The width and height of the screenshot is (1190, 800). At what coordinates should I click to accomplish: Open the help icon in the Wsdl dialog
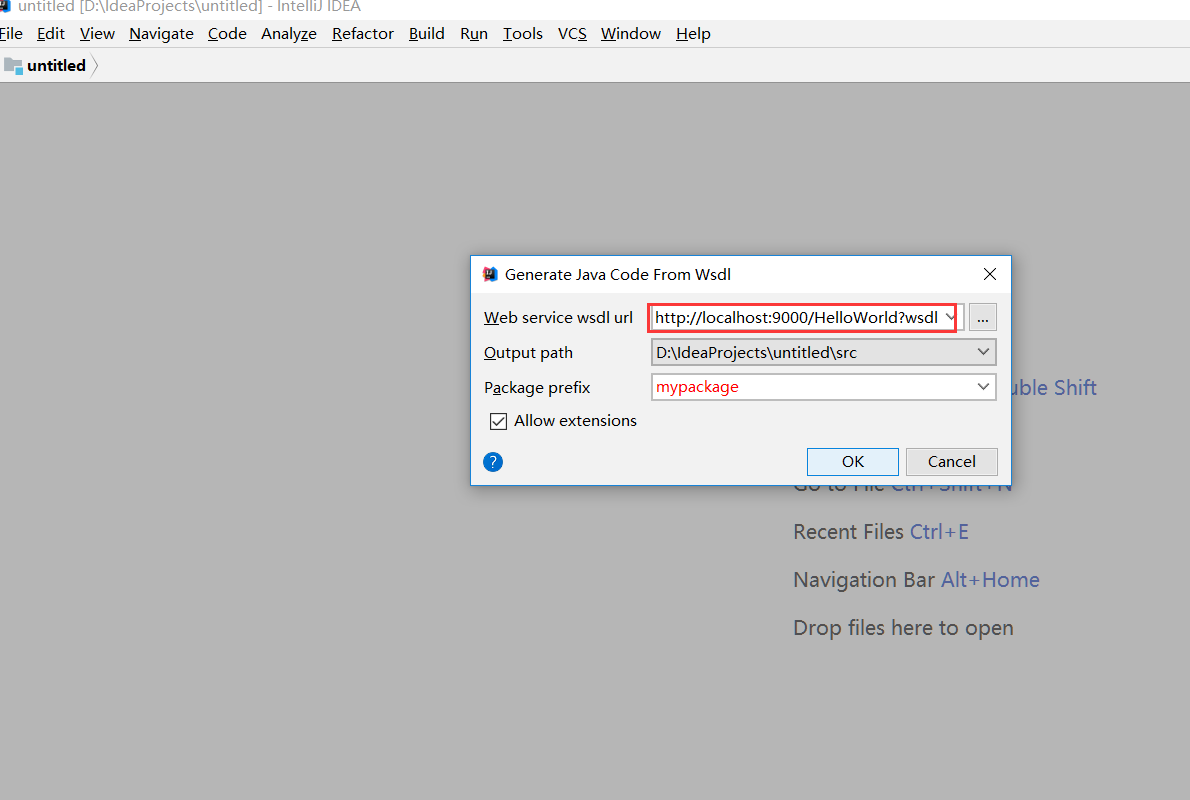click(493, 461)
